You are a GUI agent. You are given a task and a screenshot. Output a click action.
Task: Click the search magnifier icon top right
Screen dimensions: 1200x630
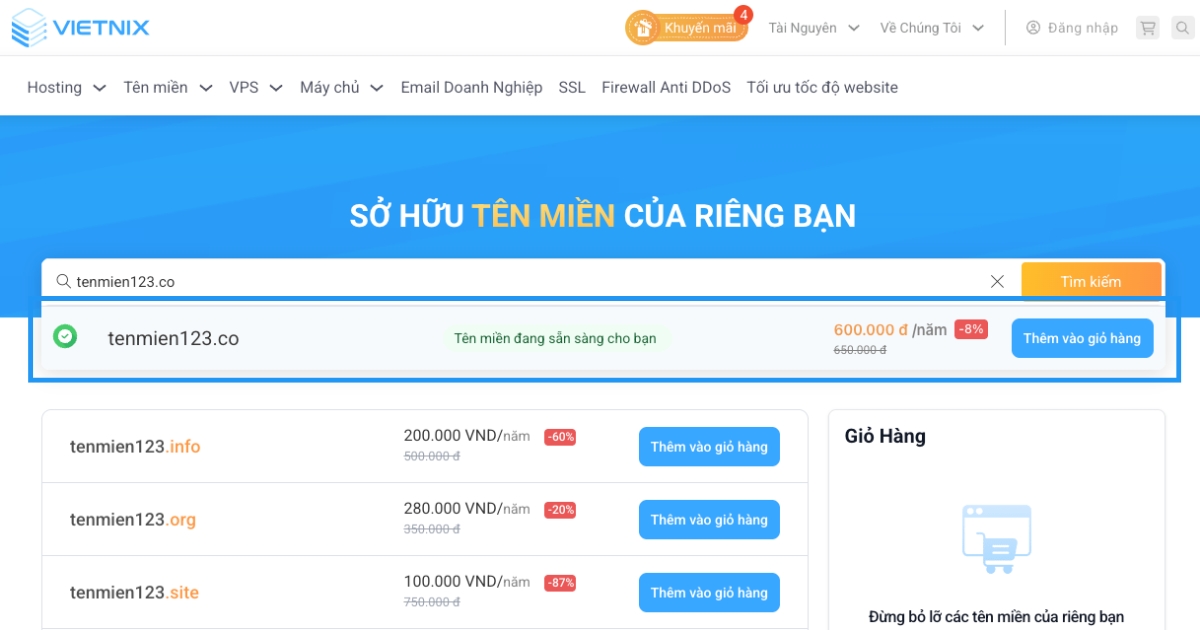pyautogui.click(x=1182, y=28)
